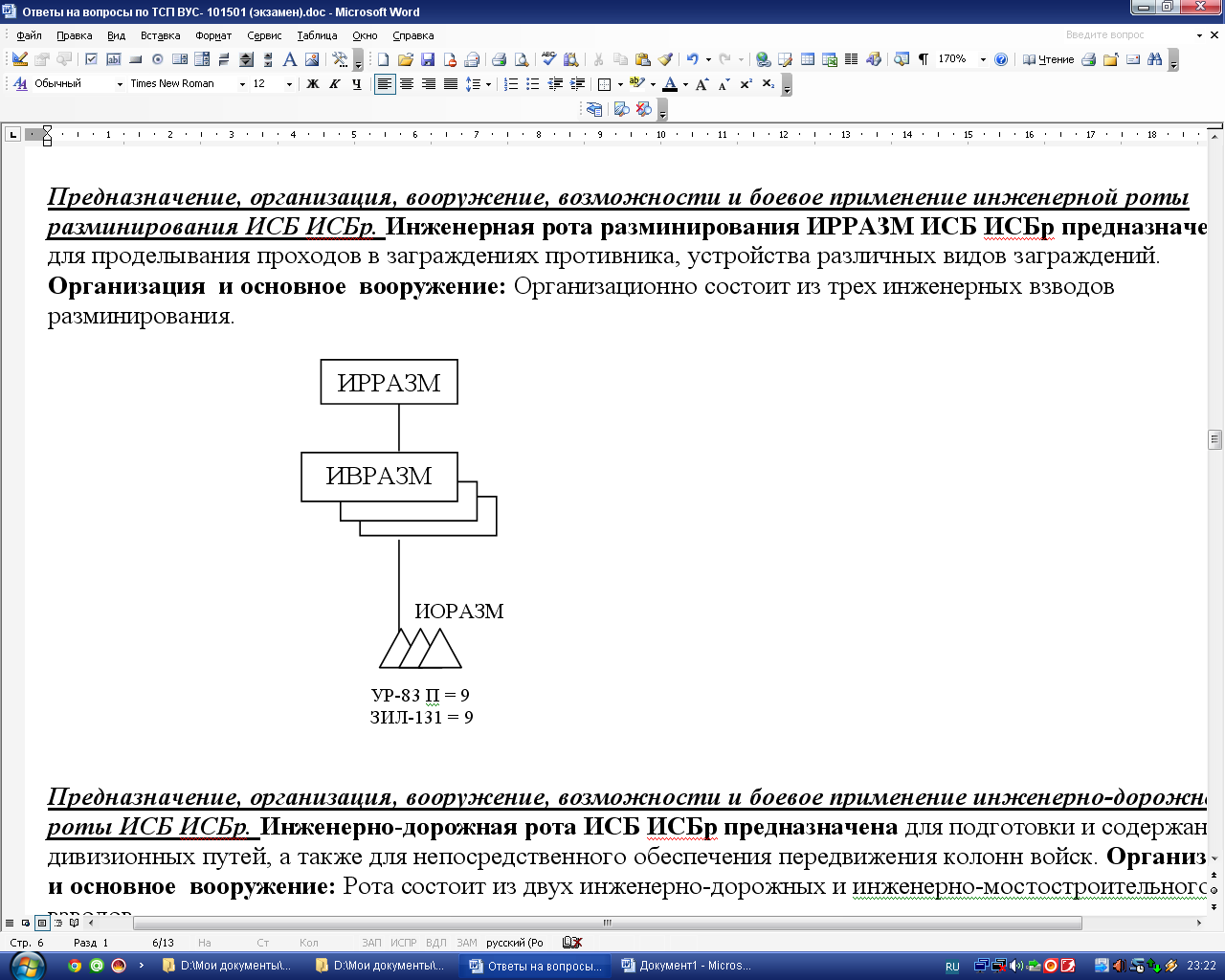The height and width of the screenshot is (980, 1225).
Task: Click the Forms toolbar properties wrench icon
Action: [340, 59]
